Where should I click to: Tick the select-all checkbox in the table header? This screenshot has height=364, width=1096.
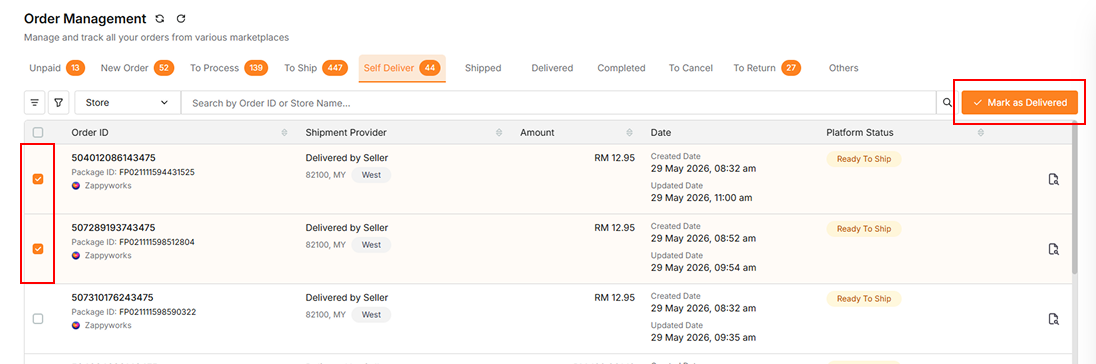tap(38, 133)
